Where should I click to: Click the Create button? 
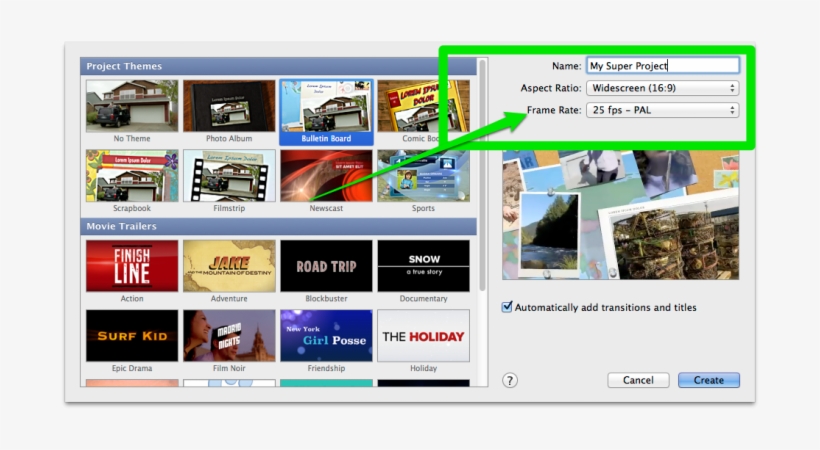click(x=709, y=380)
